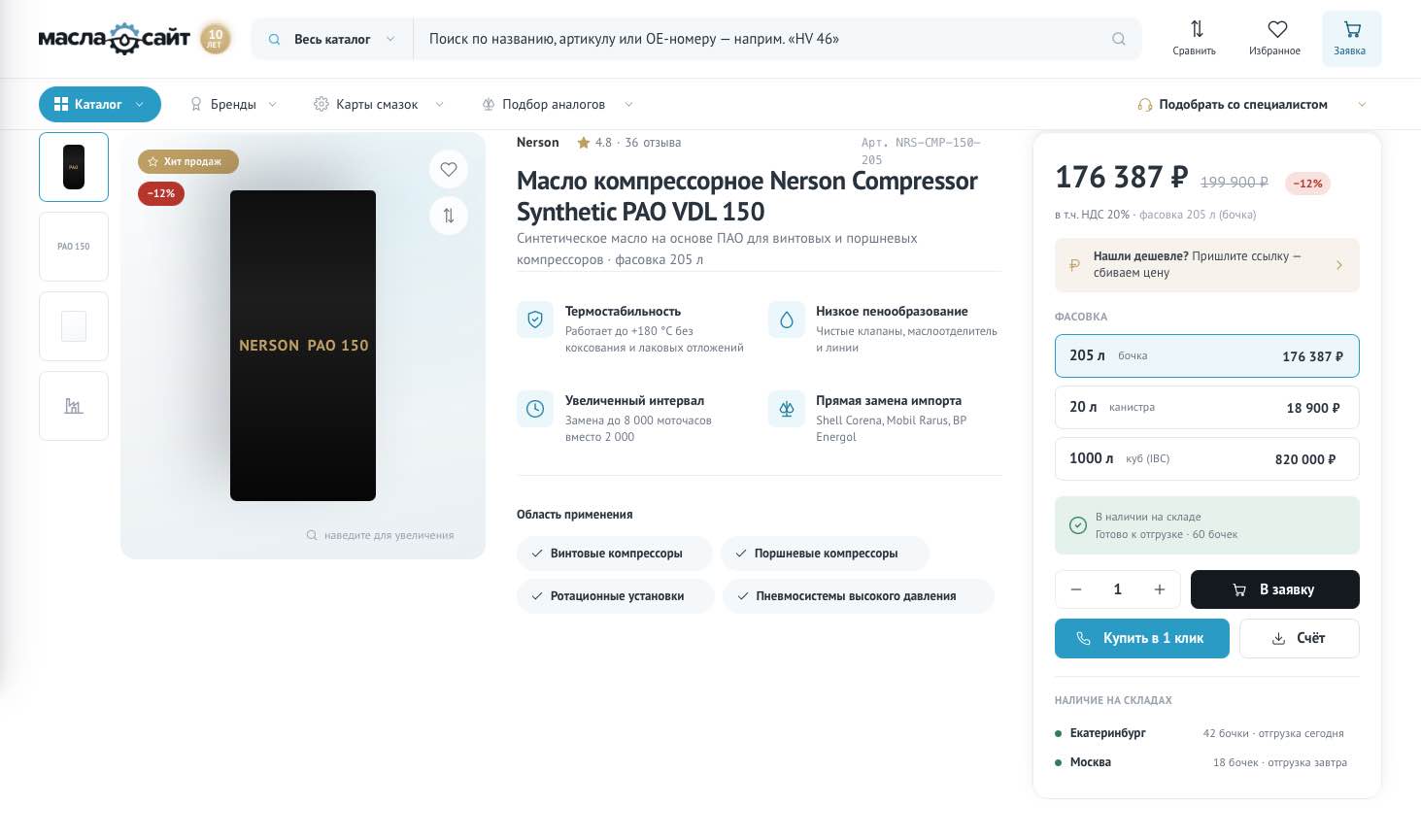Add product to comparison via arrows on image

[449, 216]
